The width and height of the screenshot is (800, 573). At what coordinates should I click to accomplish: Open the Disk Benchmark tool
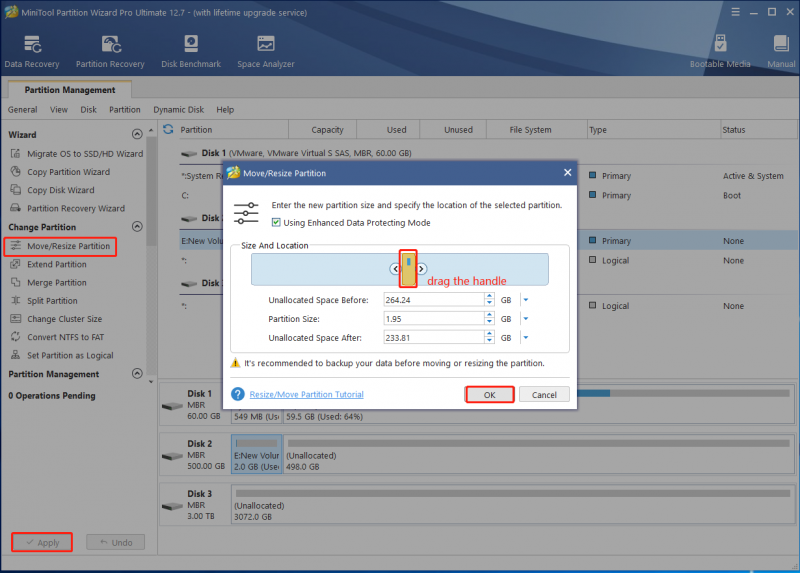click(x=191, y=52)
